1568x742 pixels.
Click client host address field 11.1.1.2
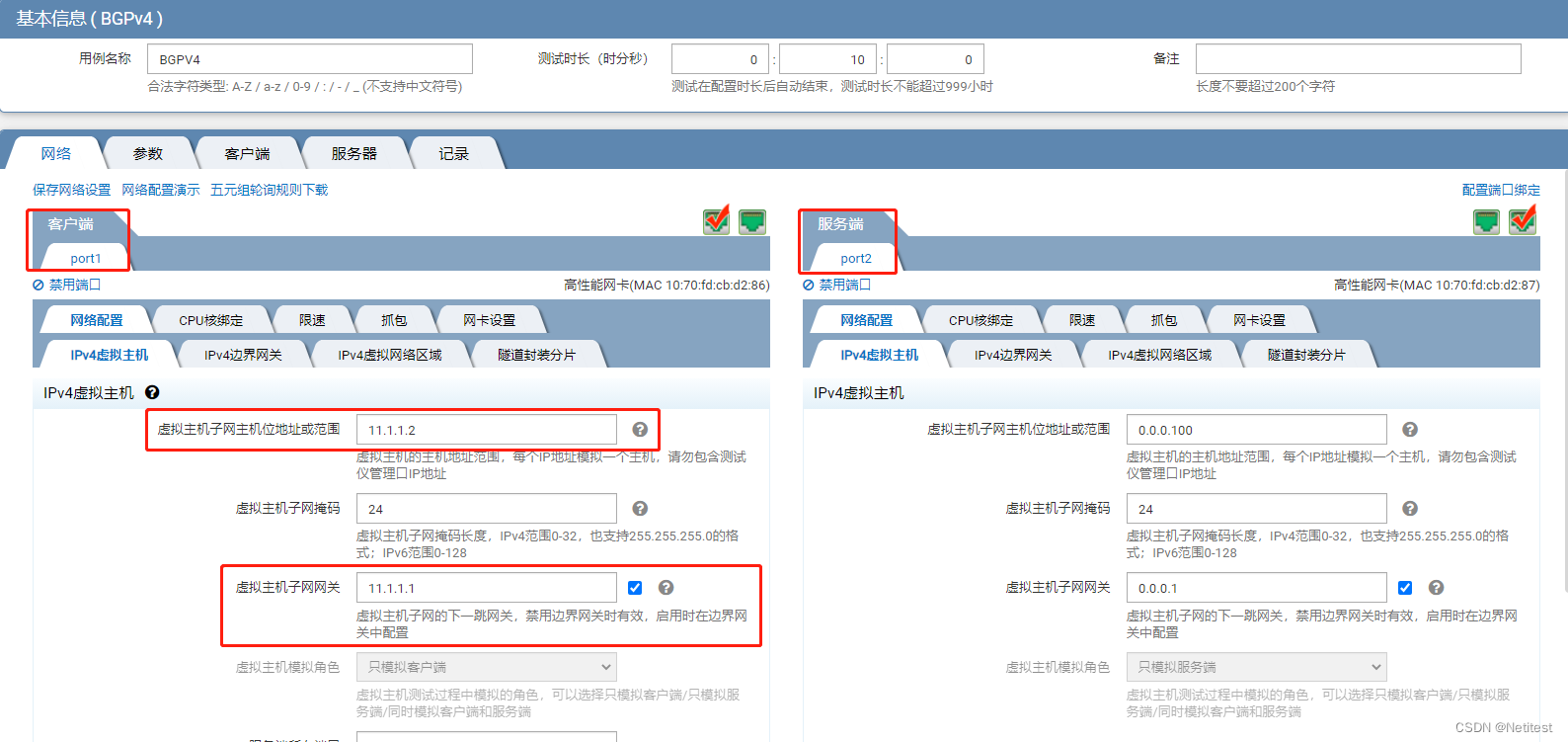click(x=487, y=430)
